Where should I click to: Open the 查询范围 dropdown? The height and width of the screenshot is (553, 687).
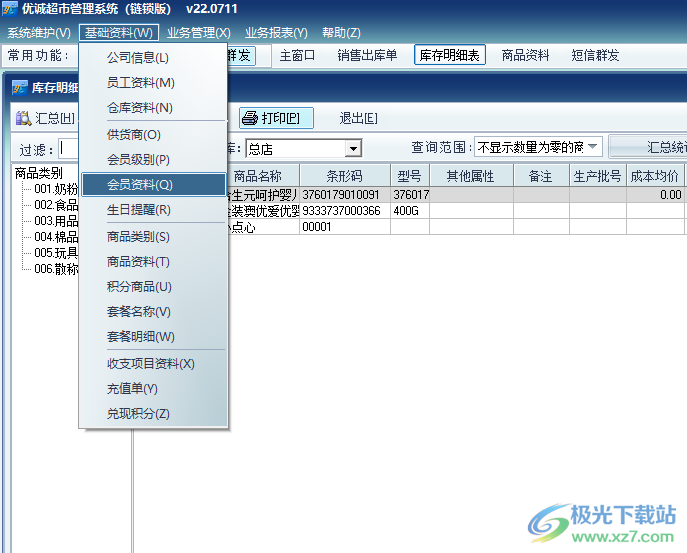tap(592, 147)
